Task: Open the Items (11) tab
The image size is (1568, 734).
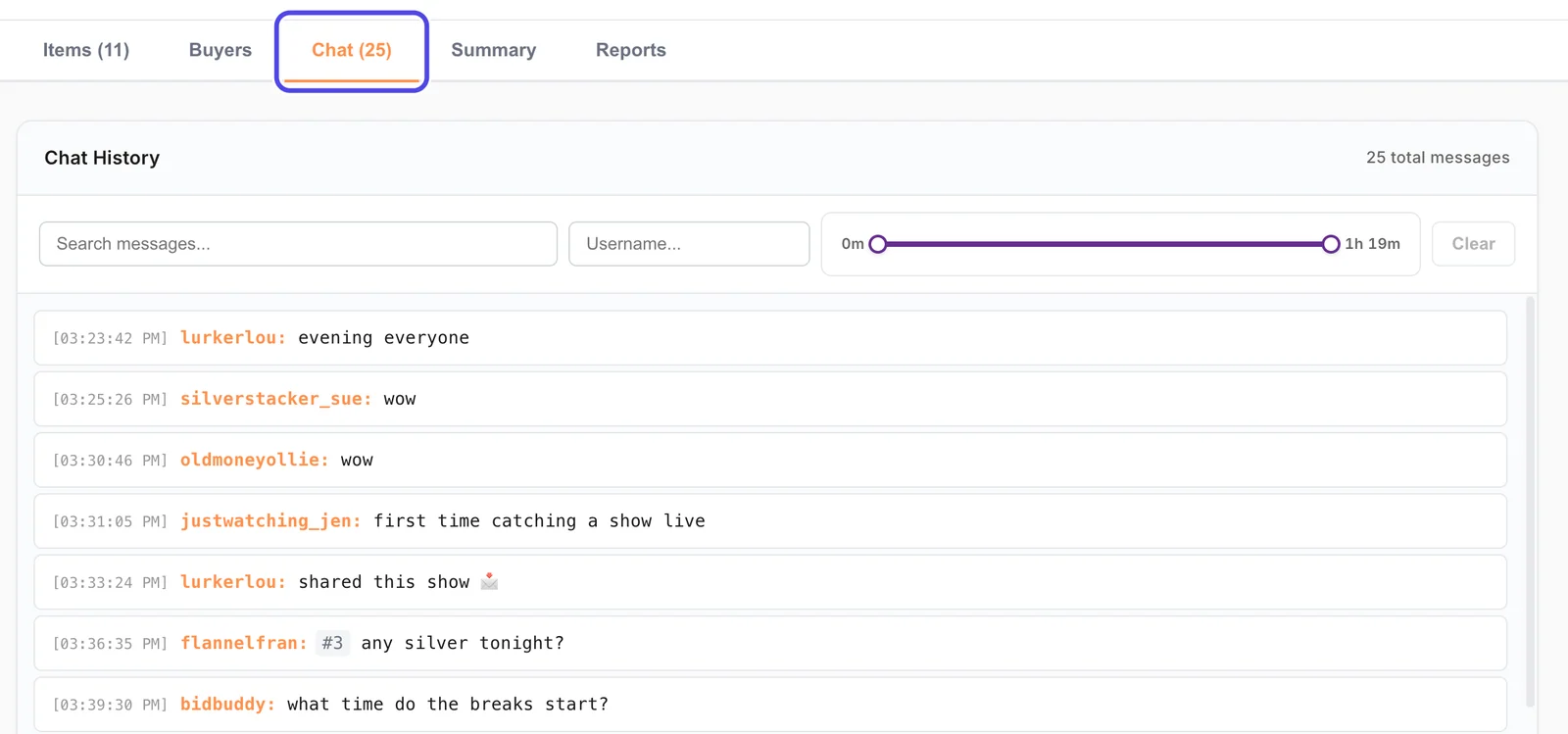Action: point(86,50)
